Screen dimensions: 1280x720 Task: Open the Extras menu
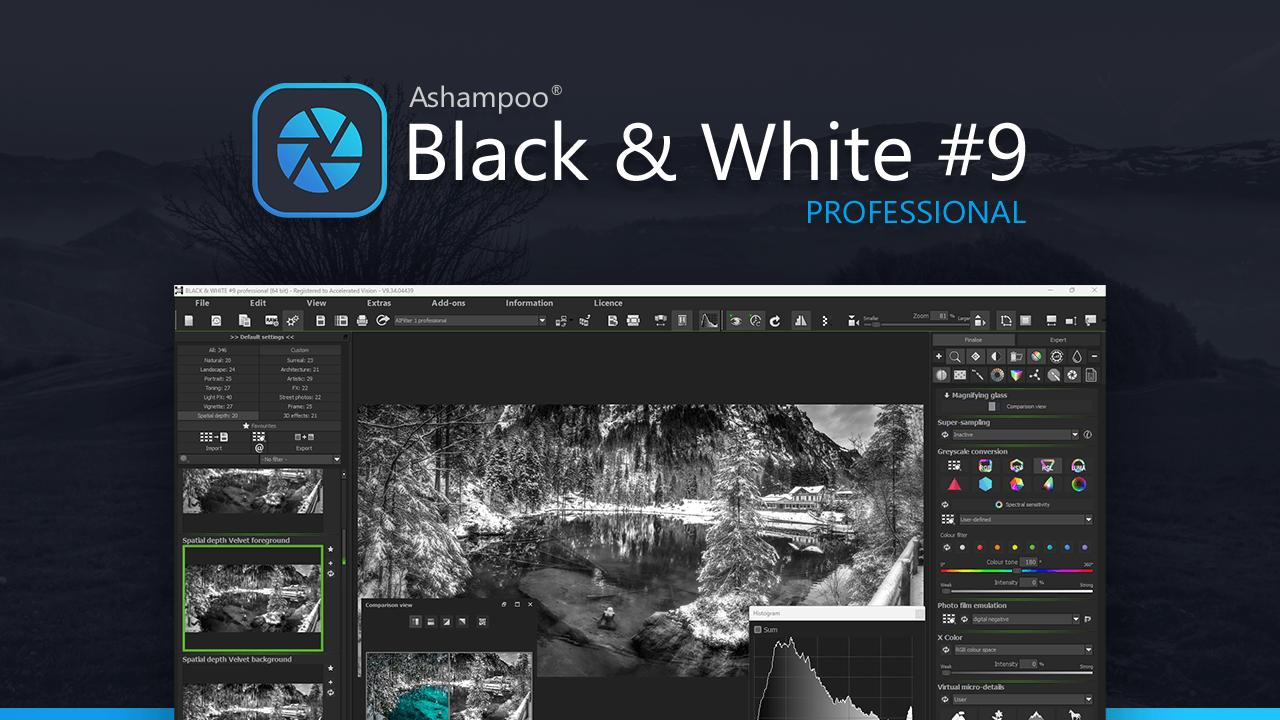point(379,303)
